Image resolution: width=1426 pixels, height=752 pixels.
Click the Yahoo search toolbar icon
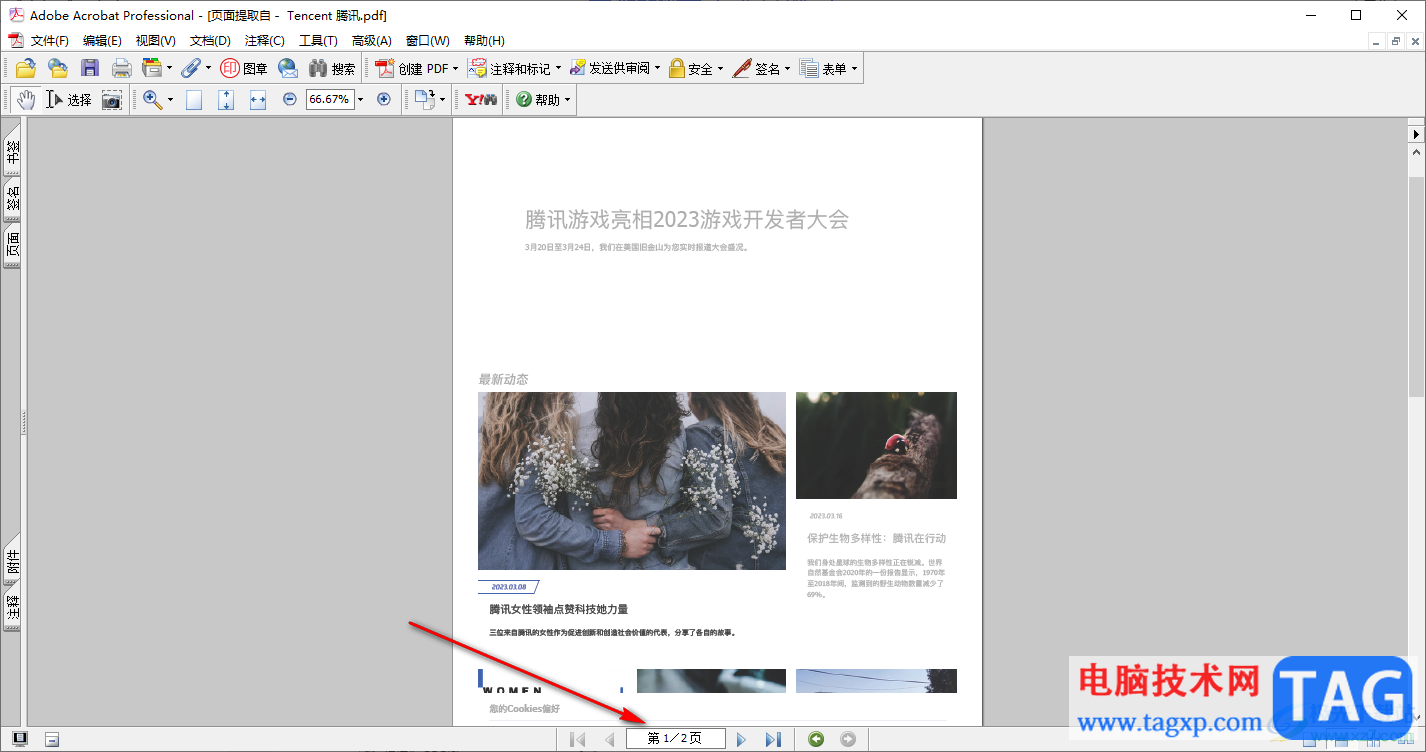[481, 99]
